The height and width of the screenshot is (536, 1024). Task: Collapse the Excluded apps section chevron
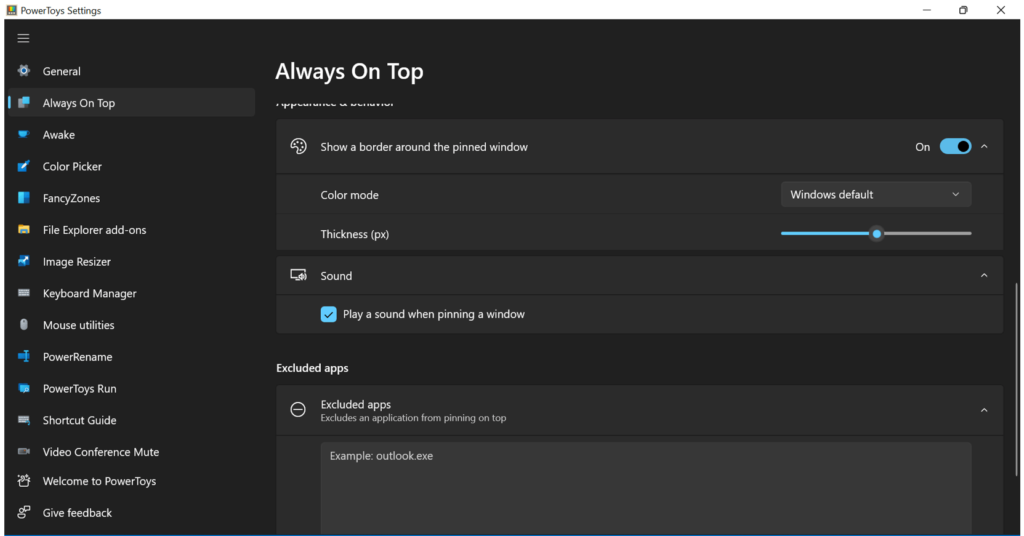984,410
